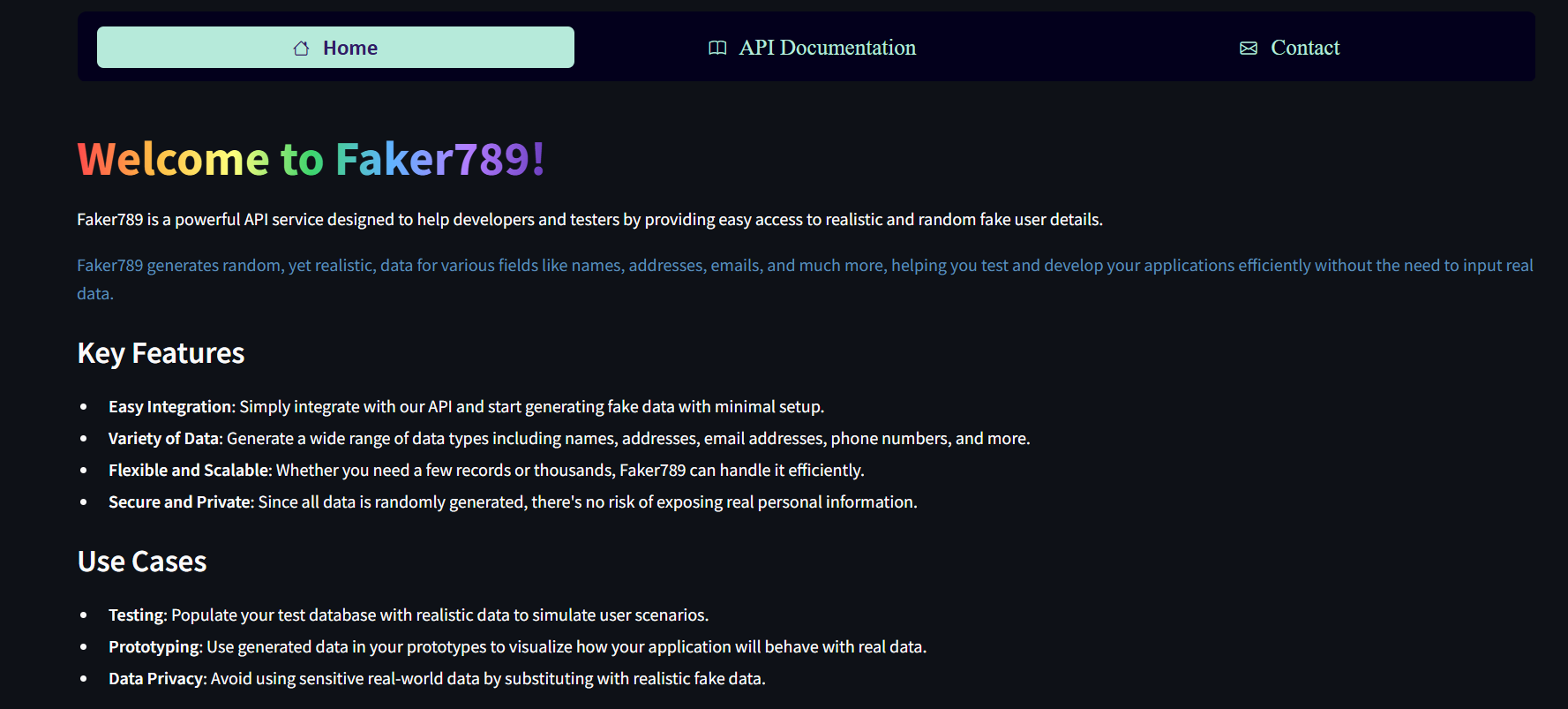Screen dimensions: 1568x709
Task: Click the blue paragraph about generating random data
Action: tap(804, 266)
